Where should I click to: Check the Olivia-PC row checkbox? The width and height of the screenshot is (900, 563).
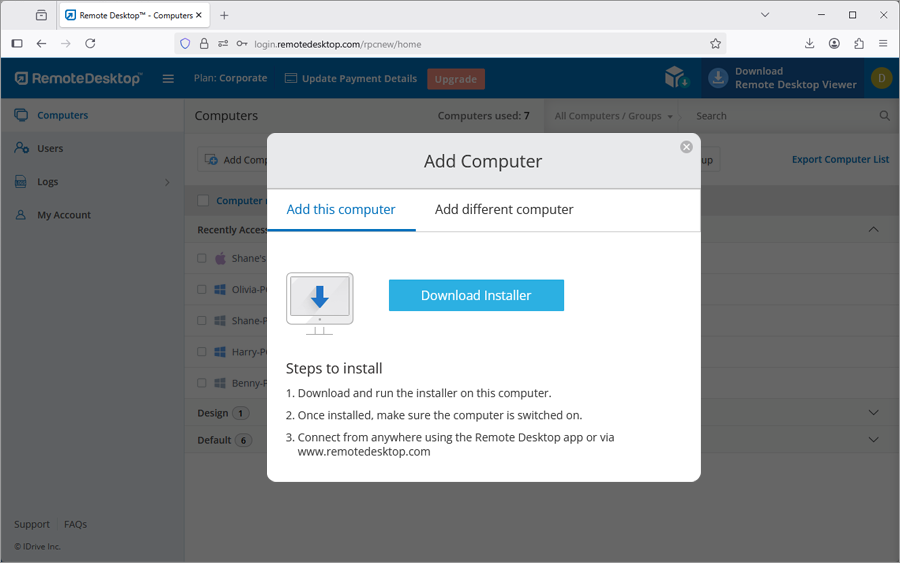(202, 290)
